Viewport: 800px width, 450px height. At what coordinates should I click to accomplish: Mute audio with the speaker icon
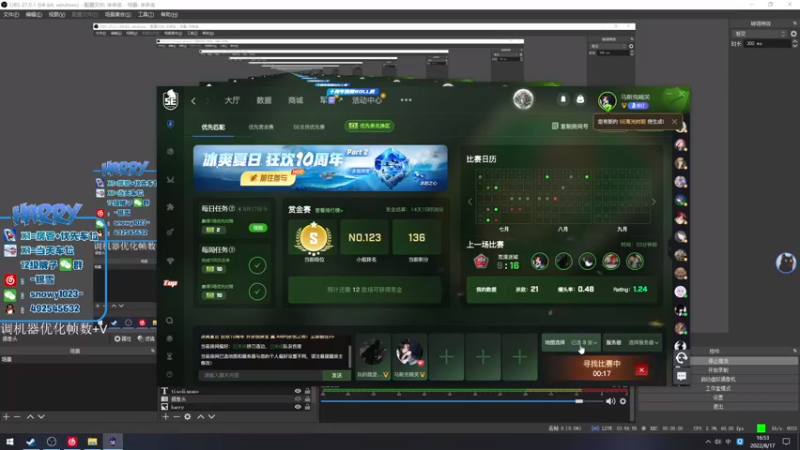point(611,402)
